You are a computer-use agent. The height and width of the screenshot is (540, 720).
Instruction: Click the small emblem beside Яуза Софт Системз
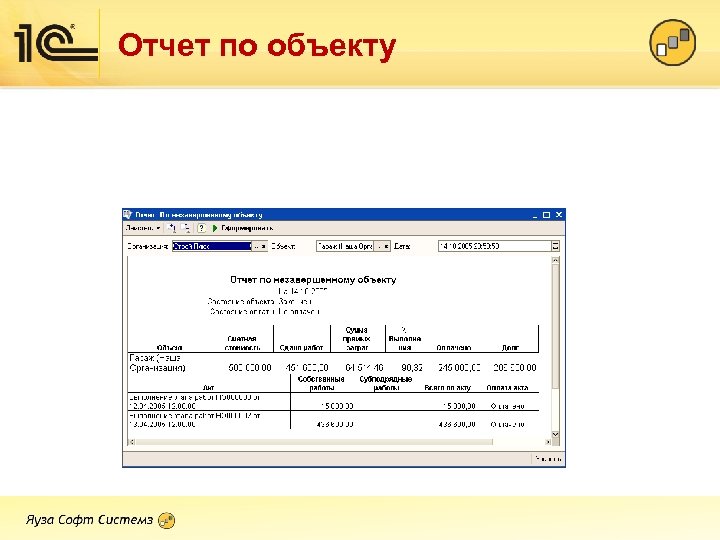coord(166,520)
